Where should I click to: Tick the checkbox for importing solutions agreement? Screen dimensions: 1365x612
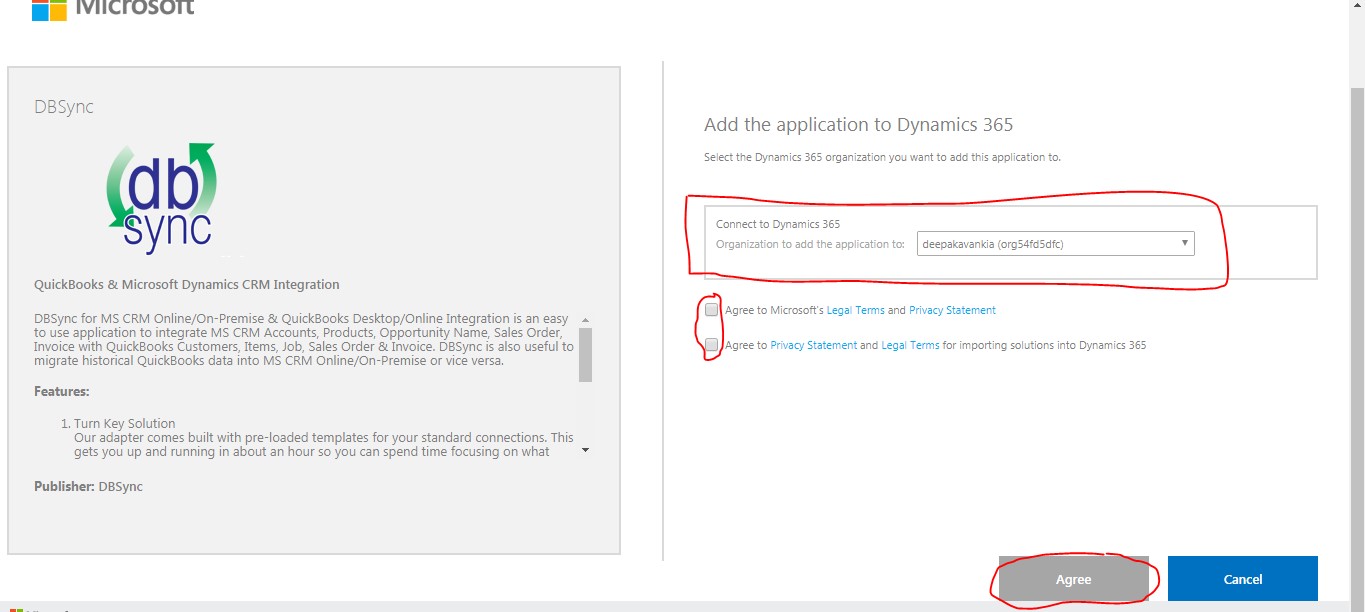coord(711,345)
